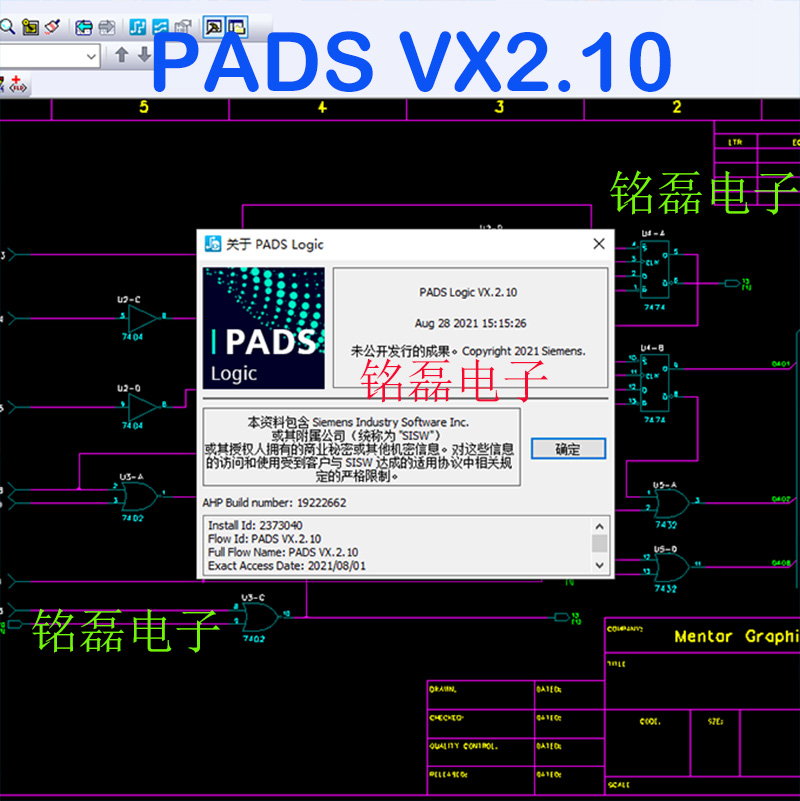Click the sheet border column label 4
The width and height of the screenshot is (800, 801).
[322, 107]
